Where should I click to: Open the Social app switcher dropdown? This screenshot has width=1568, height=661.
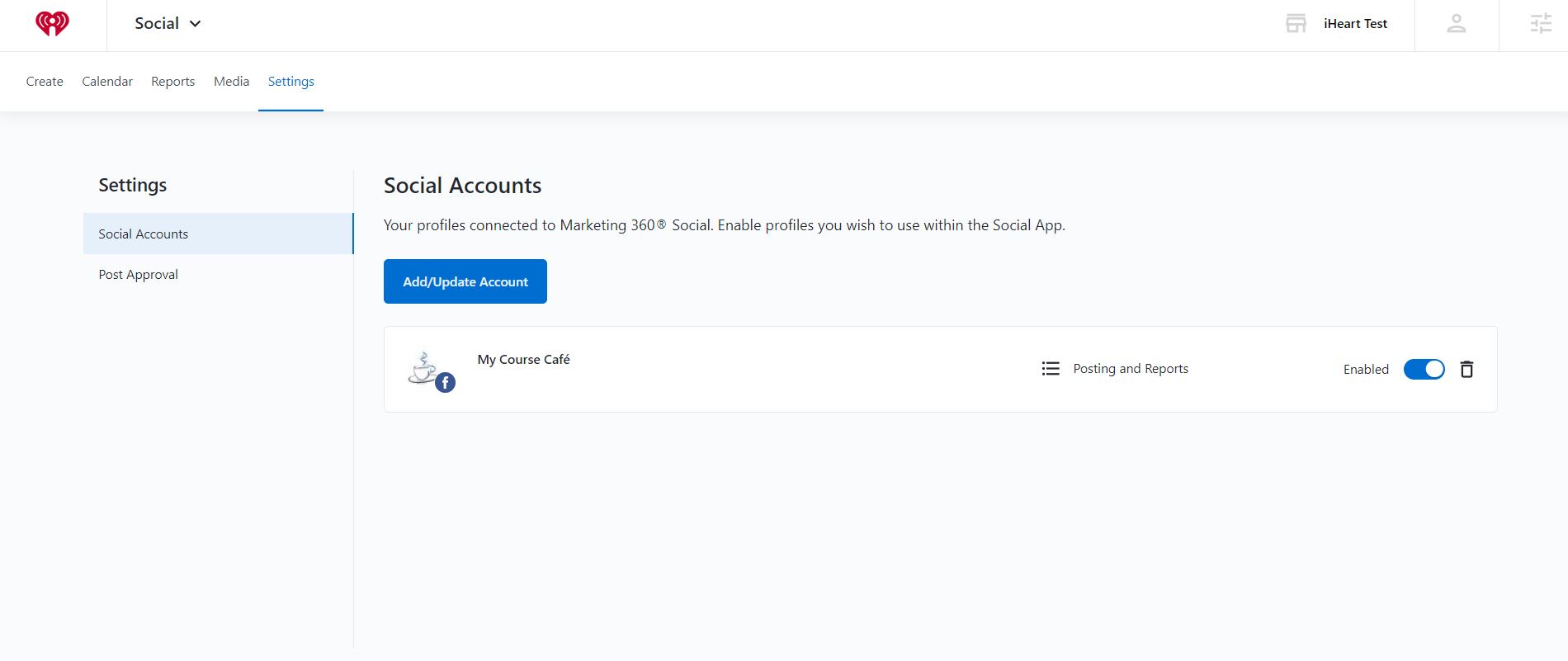[168, 24]
